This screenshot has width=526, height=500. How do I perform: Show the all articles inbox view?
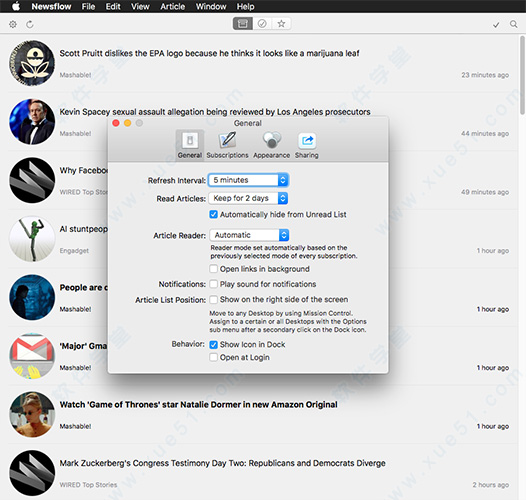[243, 23]
